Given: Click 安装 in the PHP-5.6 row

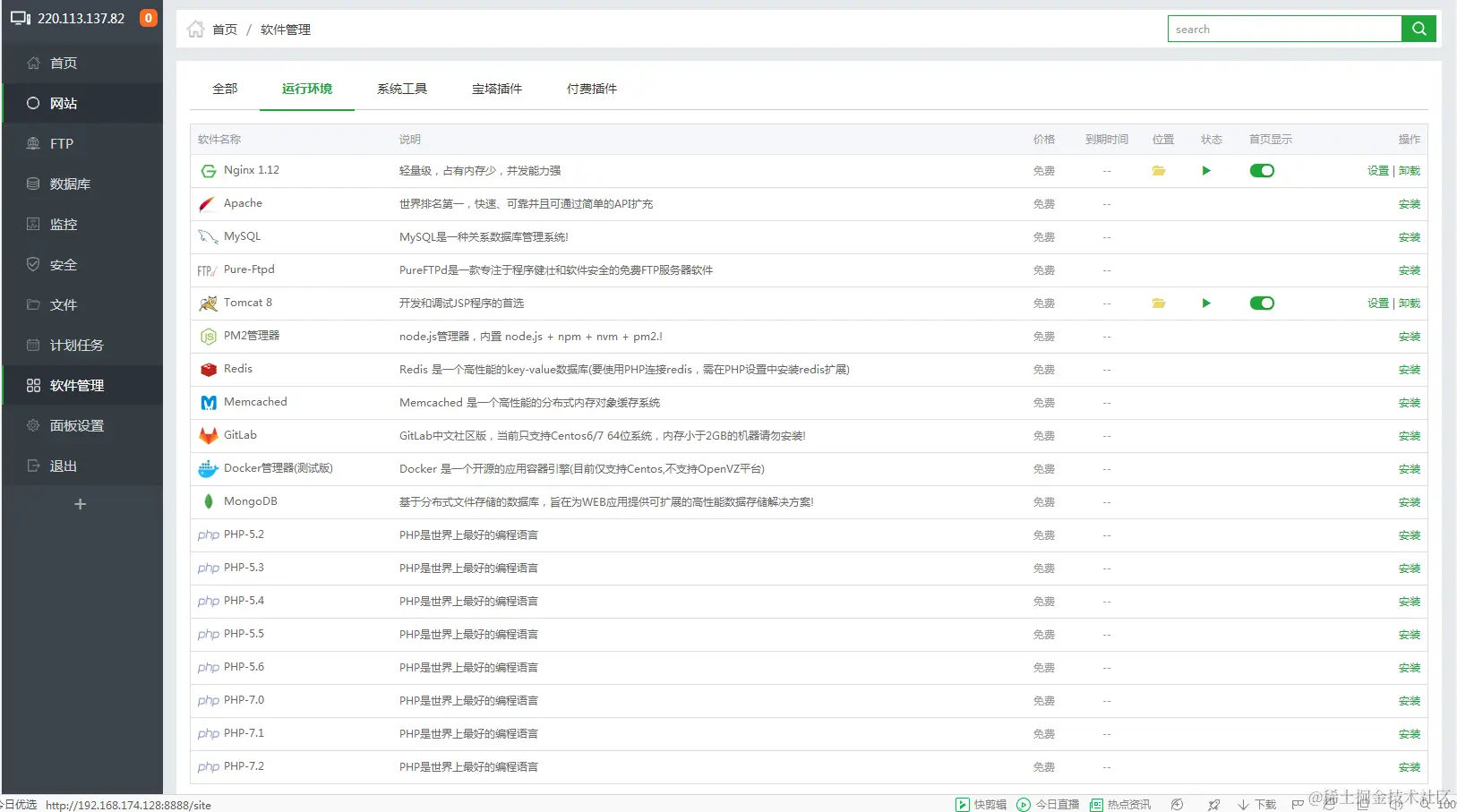Looking at the screenshot, I should pos(1410,668).
